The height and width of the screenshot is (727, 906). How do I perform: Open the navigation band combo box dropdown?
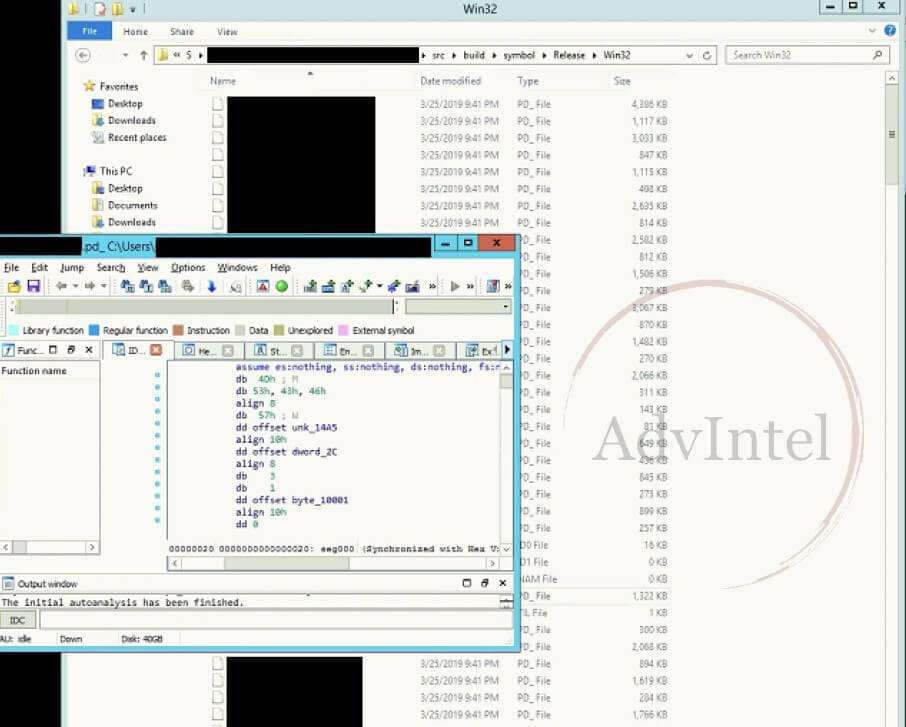tap(506, 307)
